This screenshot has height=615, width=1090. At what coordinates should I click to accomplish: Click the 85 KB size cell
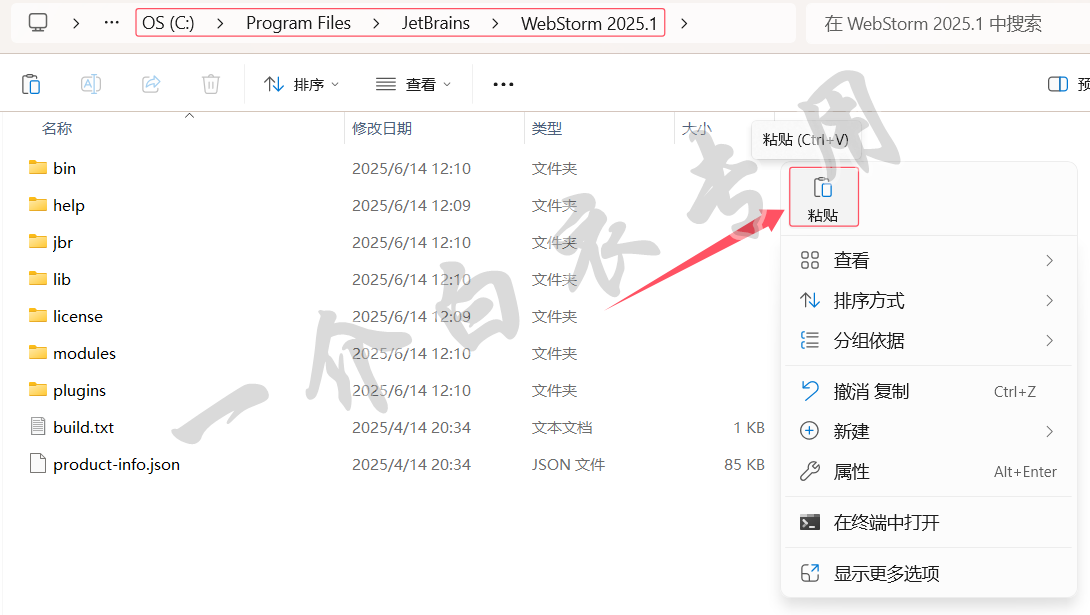tap(744, 464)
